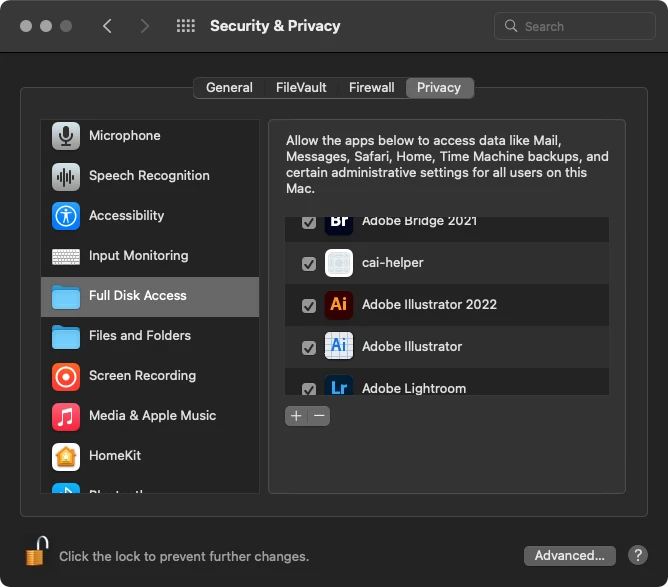Image resolution: width=668 pixels, height=587 pixels.
Task: Select the Adobe Lightroom row text
Action: (414, 388)
